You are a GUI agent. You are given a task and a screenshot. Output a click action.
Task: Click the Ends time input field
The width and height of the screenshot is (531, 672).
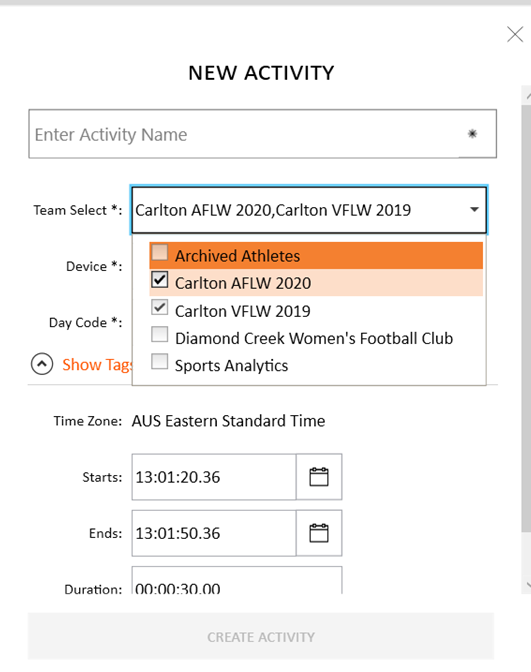tap(214, 533)
